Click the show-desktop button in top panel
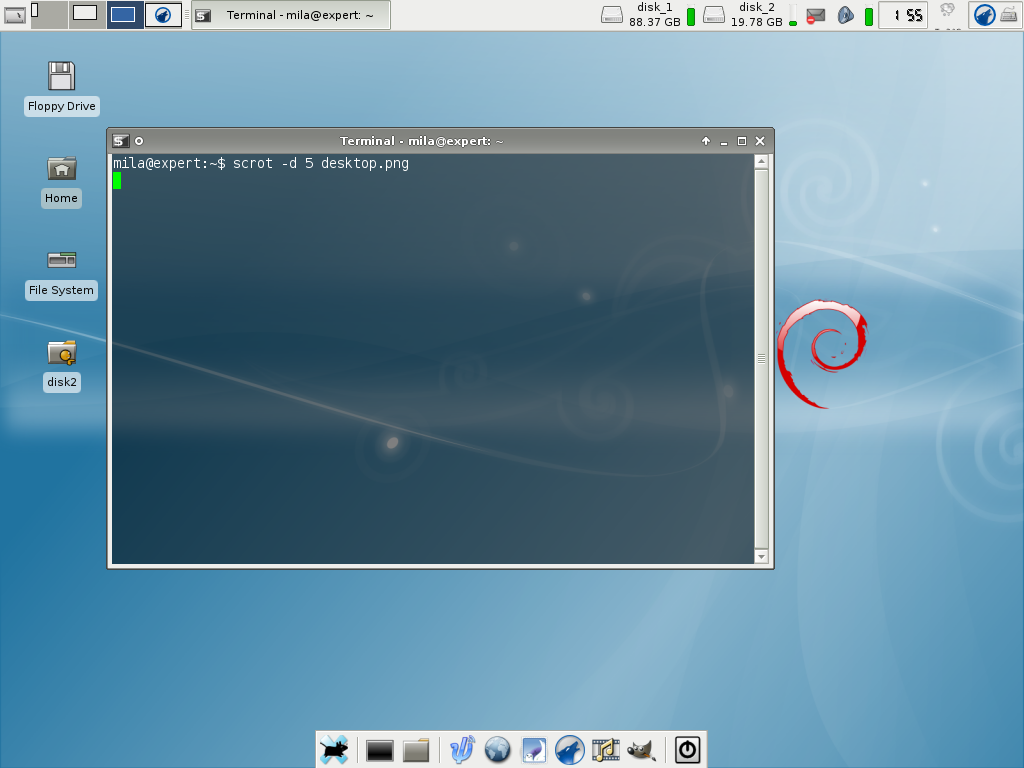 (x=15, y=14)
